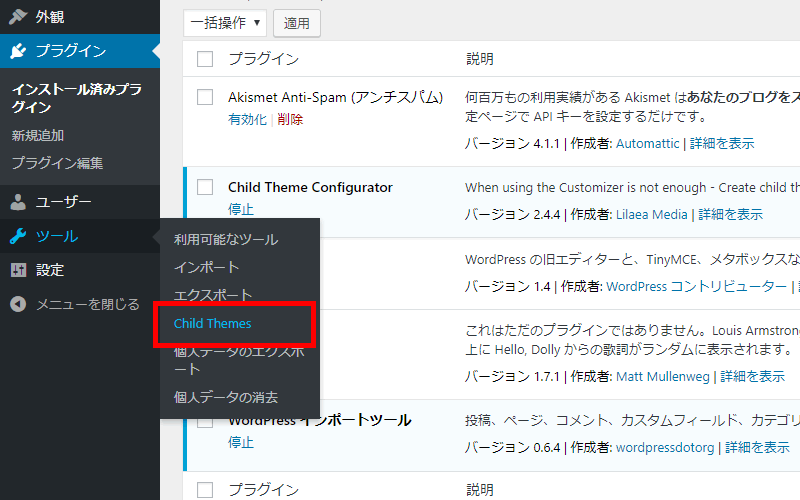
Task: Toggle the select-all checkbox in table footer
Action: (205, 489)
